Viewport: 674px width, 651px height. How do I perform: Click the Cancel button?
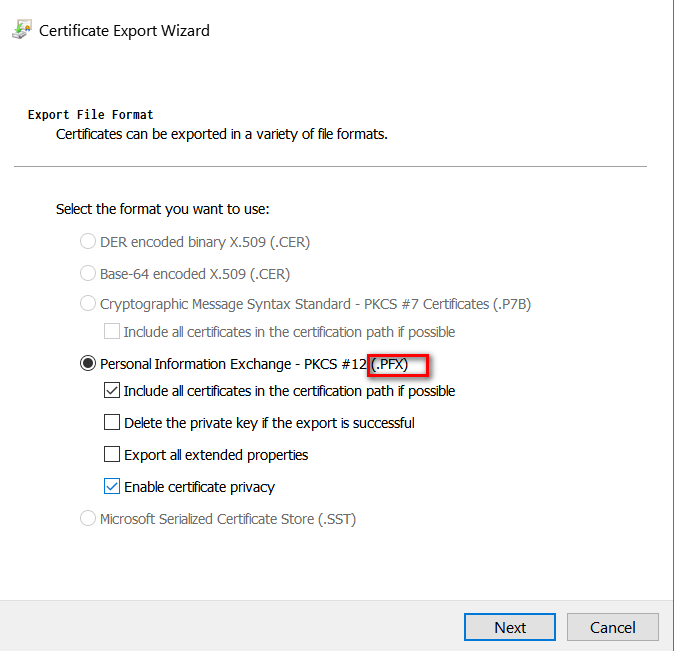[613, 627]
